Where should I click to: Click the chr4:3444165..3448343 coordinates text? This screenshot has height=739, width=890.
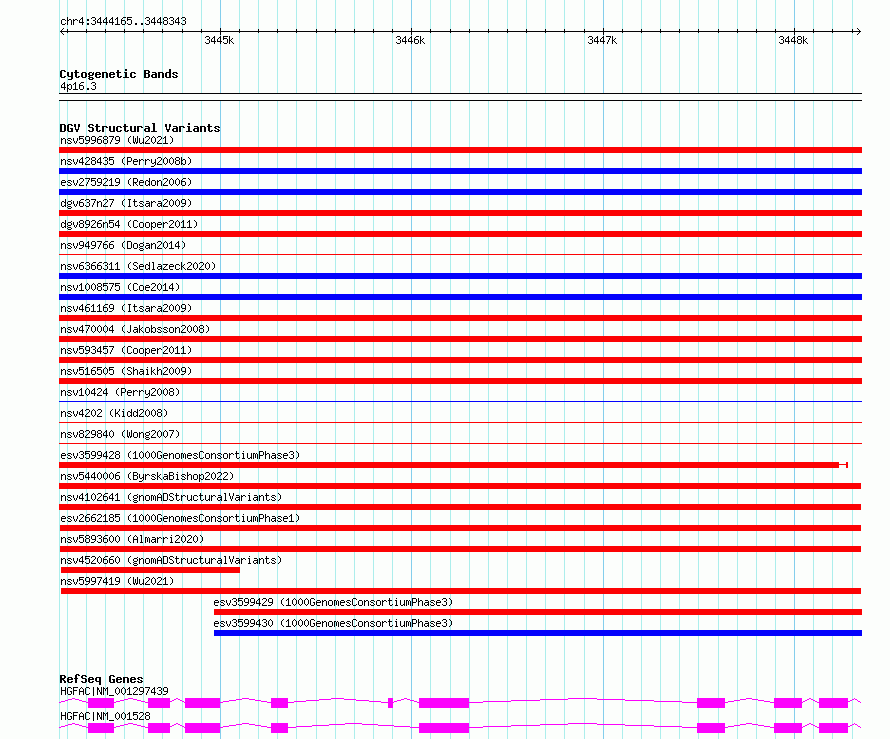click(123, 22)
